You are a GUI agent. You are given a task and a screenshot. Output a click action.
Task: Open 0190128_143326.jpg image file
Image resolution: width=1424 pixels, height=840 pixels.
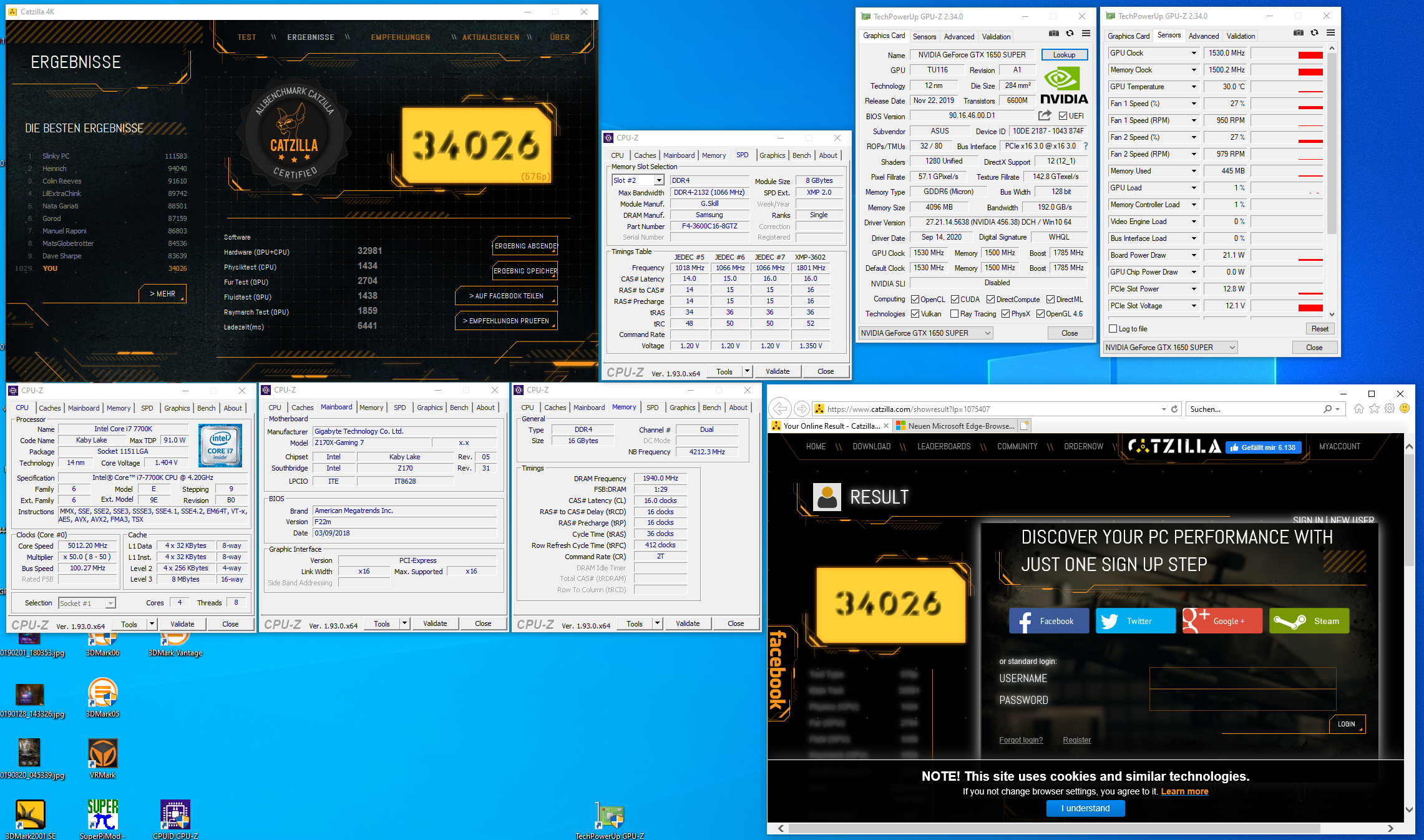30,701
